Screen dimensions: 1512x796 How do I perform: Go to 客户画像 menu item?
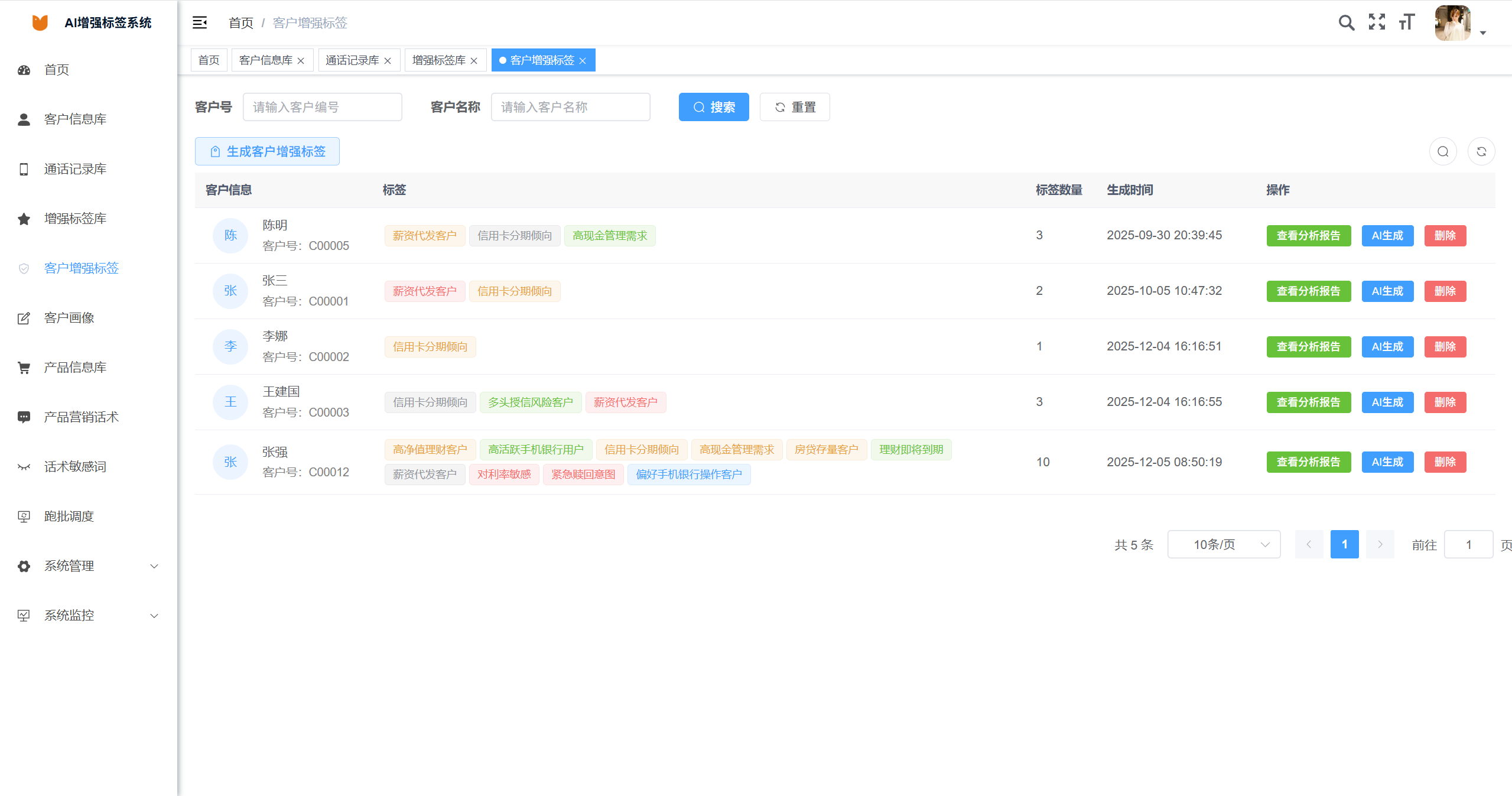pos(69,318)
